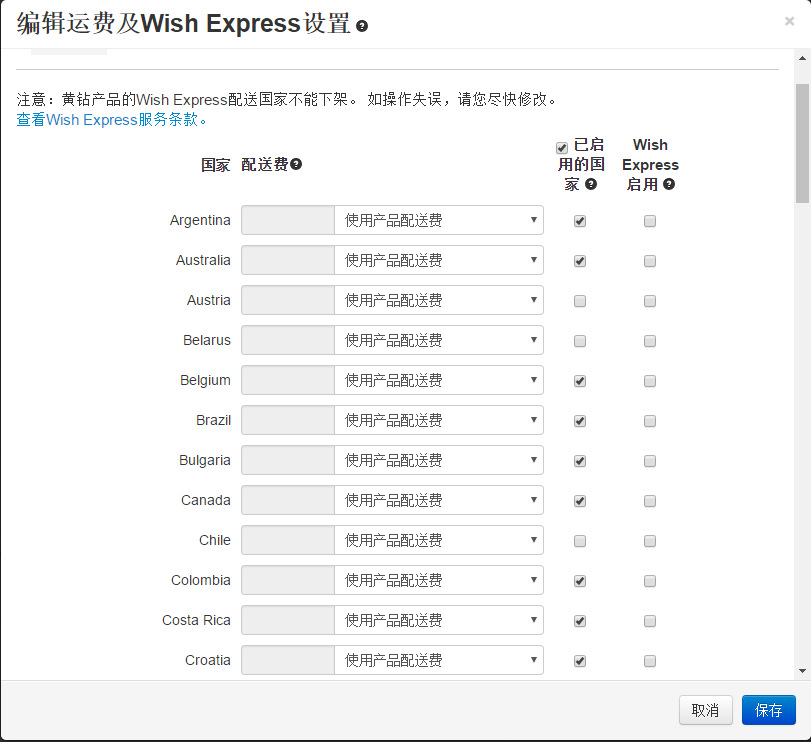Enable Wish Express for Australia

click(649, 261)
